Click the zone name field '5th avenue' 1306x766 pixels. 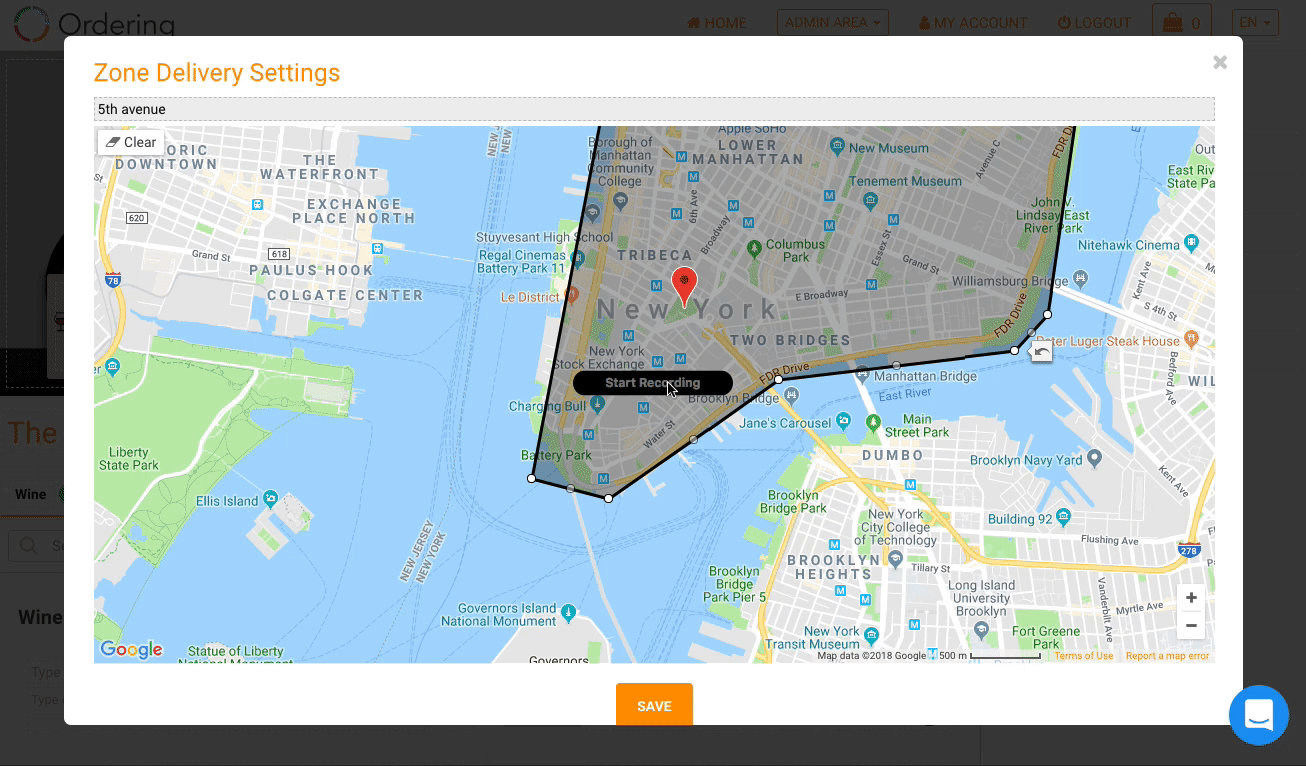pyautogui.click(x=654, y=109)
